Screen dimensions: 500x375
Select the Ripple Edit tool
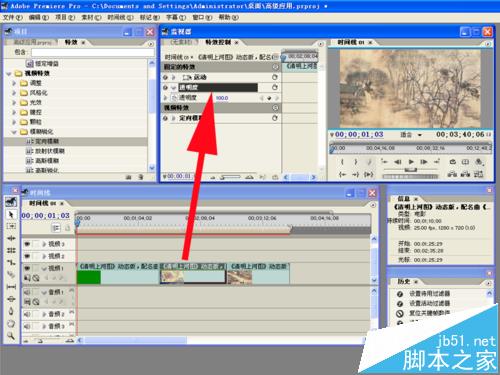pyautogui.click(x=11, y=238)
